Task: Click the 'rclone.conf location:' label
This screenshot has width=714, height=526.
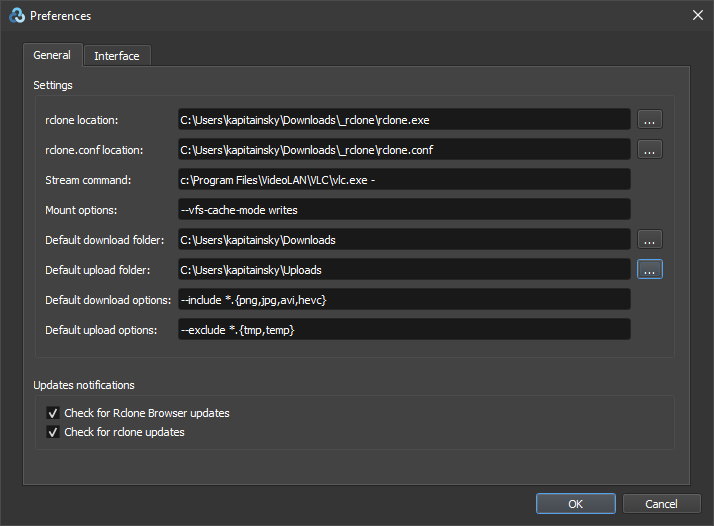Action: tap(94, 150)
